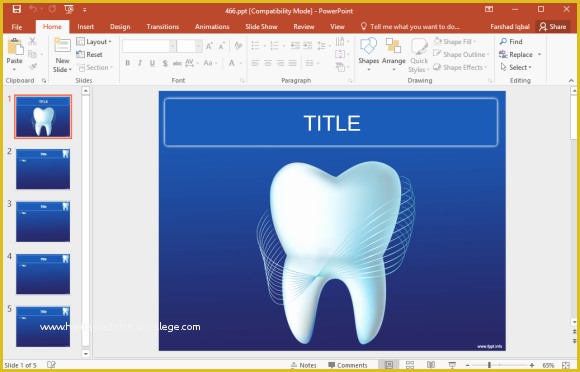
Task: Click the Reset button in Slides group
Action: (x=90, y=54)
